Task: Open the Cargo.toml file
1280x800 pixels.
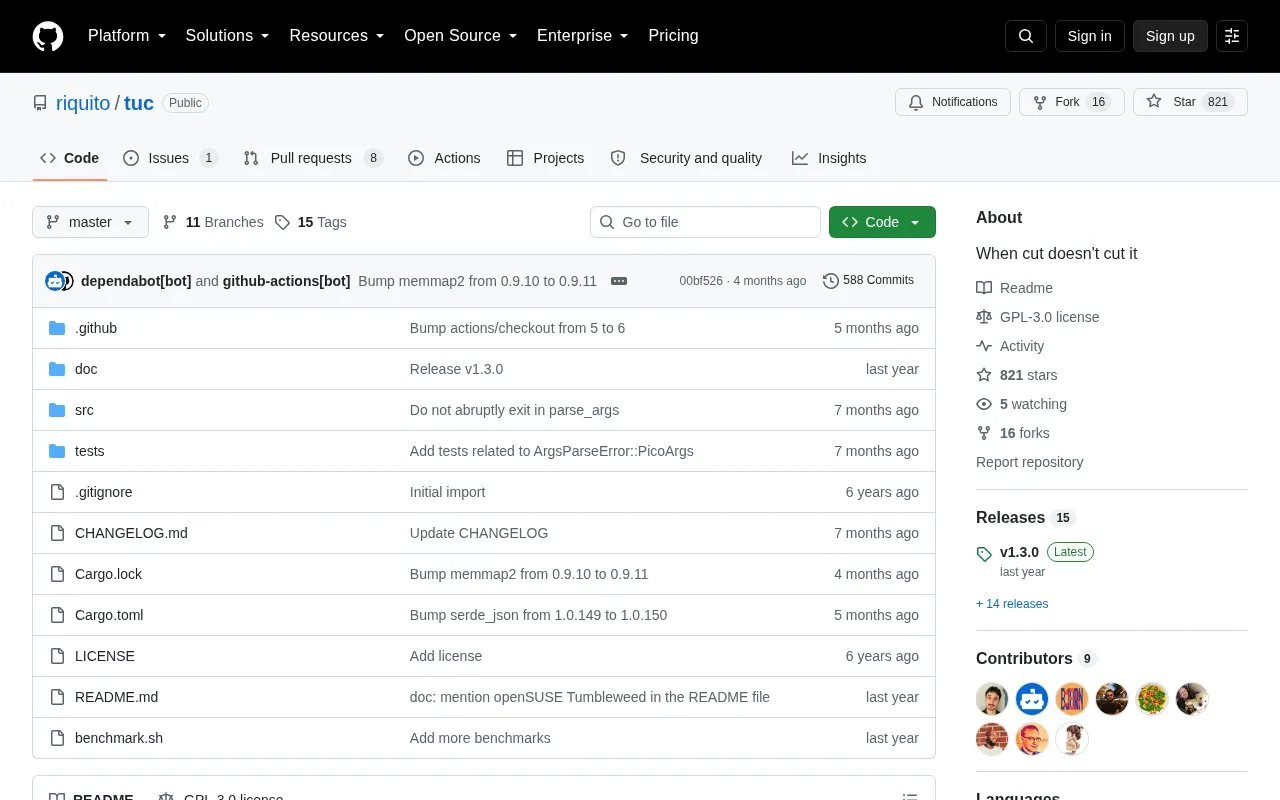Action: point(109,615)
